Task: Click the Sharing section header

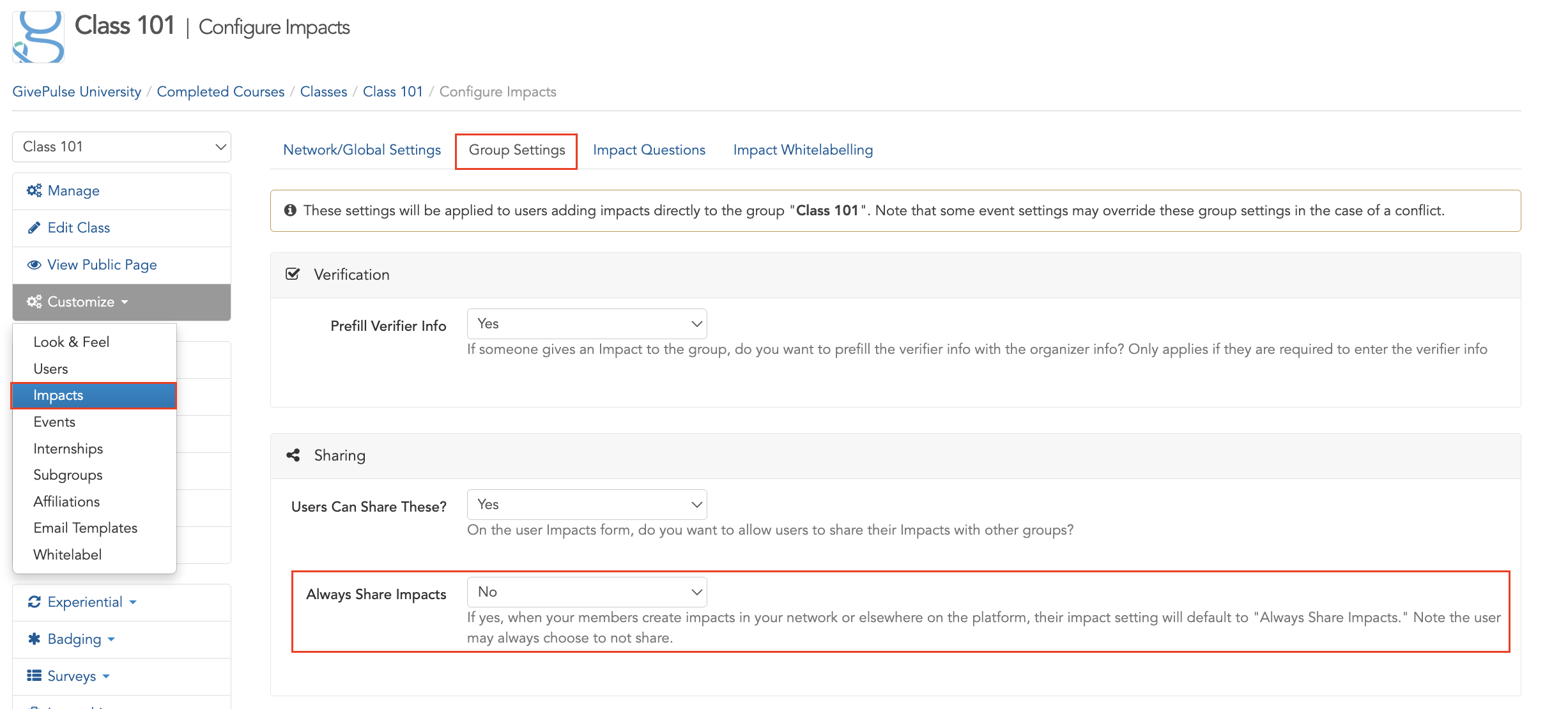Action: coord(895,455)
